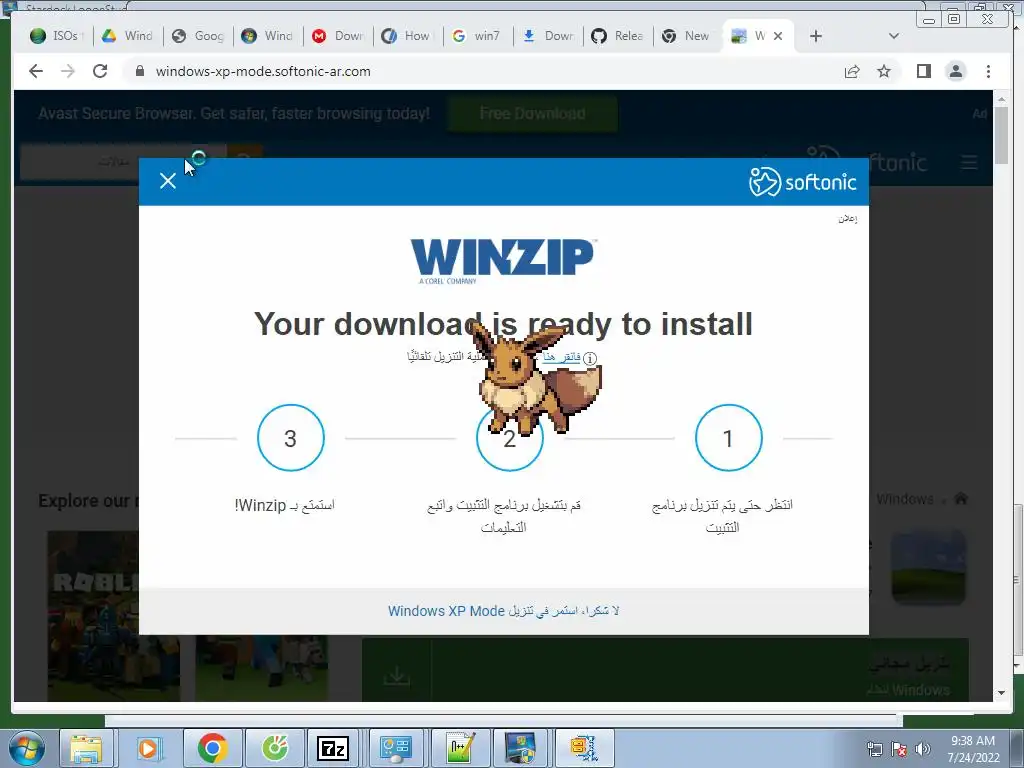Switch to the Google Drive Wind tab
Screen dimensions: 1024x768
[x=128, y=36]
